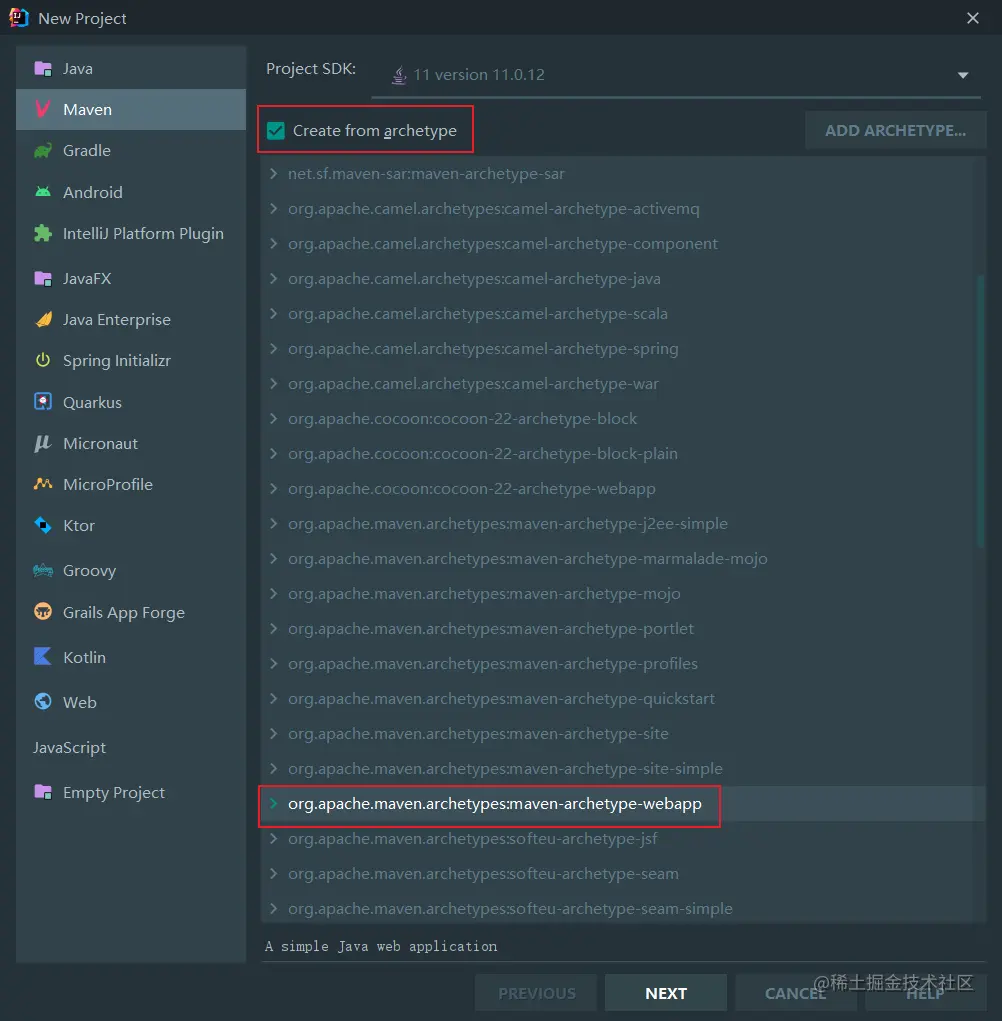This screenshot has height=1021, width=1002.
Task: Uncheck Create from archetype checkbox
Action: (276, 131)
